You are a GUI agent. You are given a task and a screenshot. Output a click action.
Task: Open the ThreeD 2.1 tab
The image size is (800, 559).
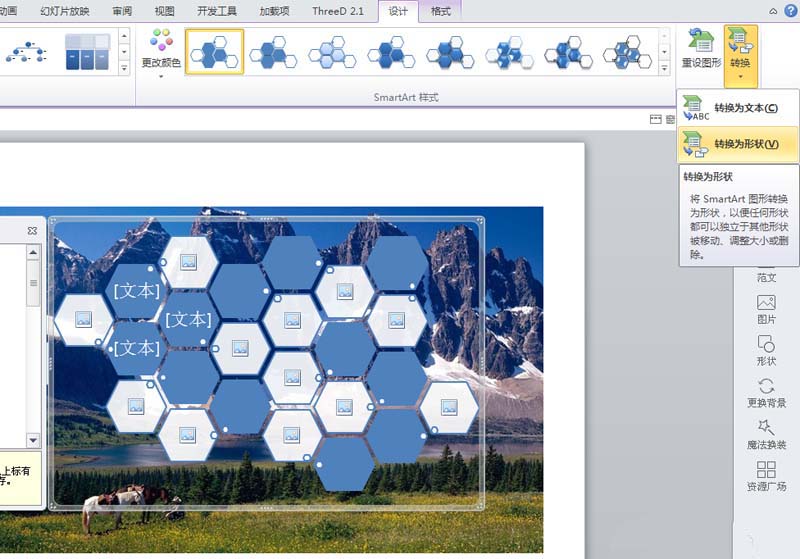point(338,11)
